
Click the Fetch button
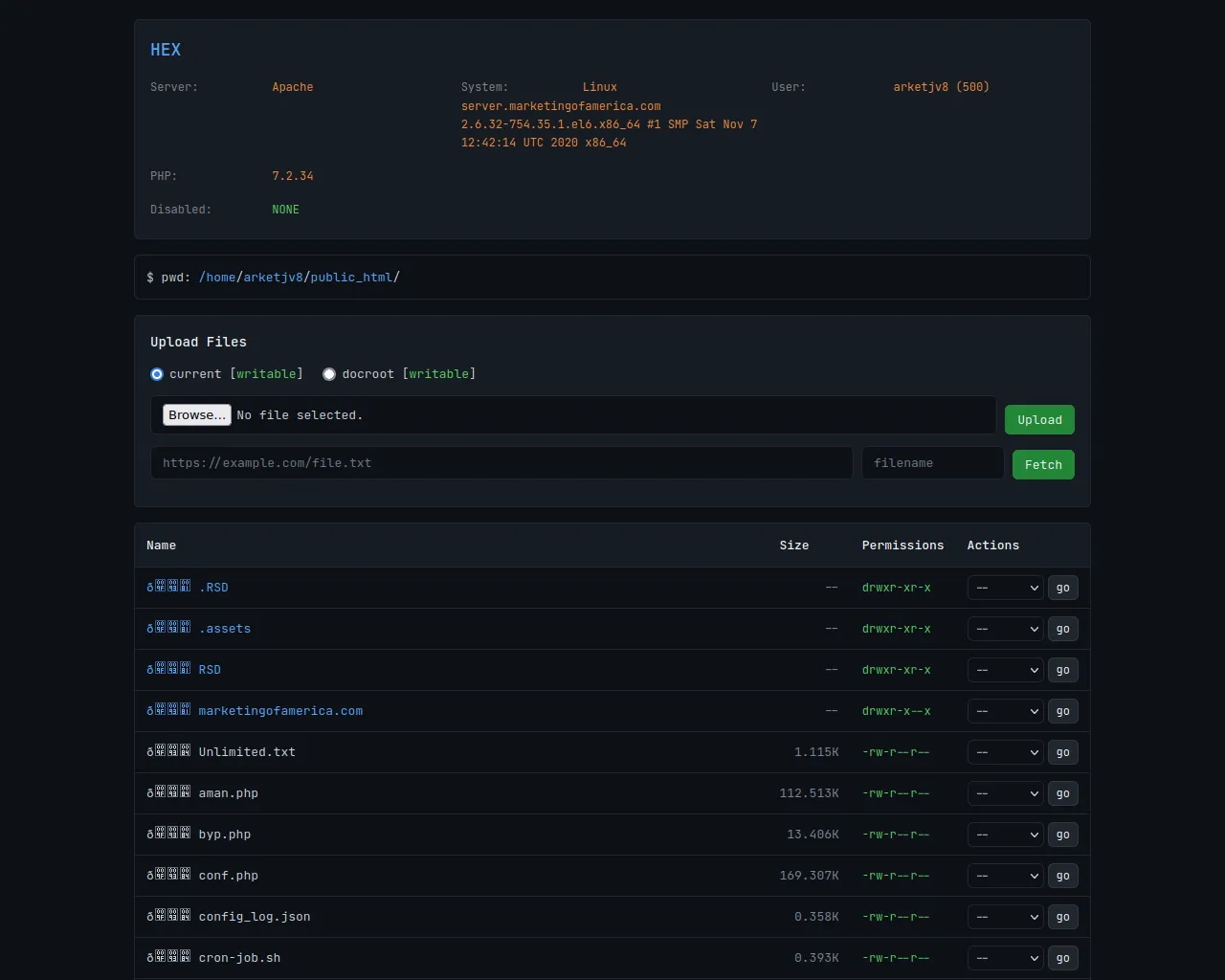coord(1043,465)
